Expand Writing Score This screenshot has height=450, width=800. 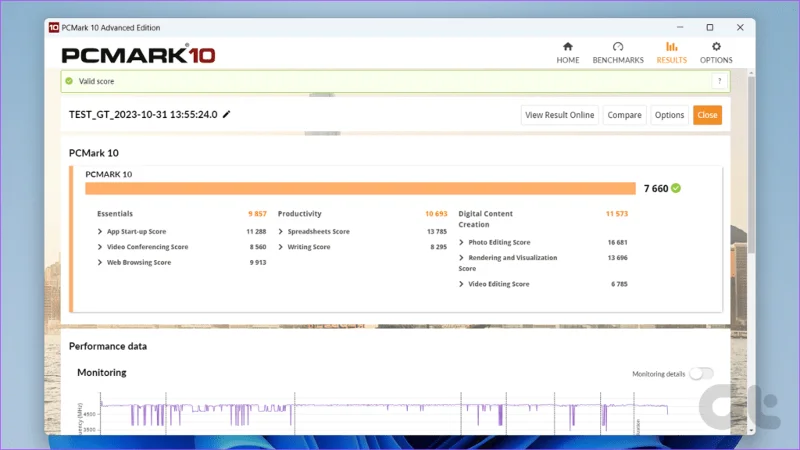[x=280, y=247]
